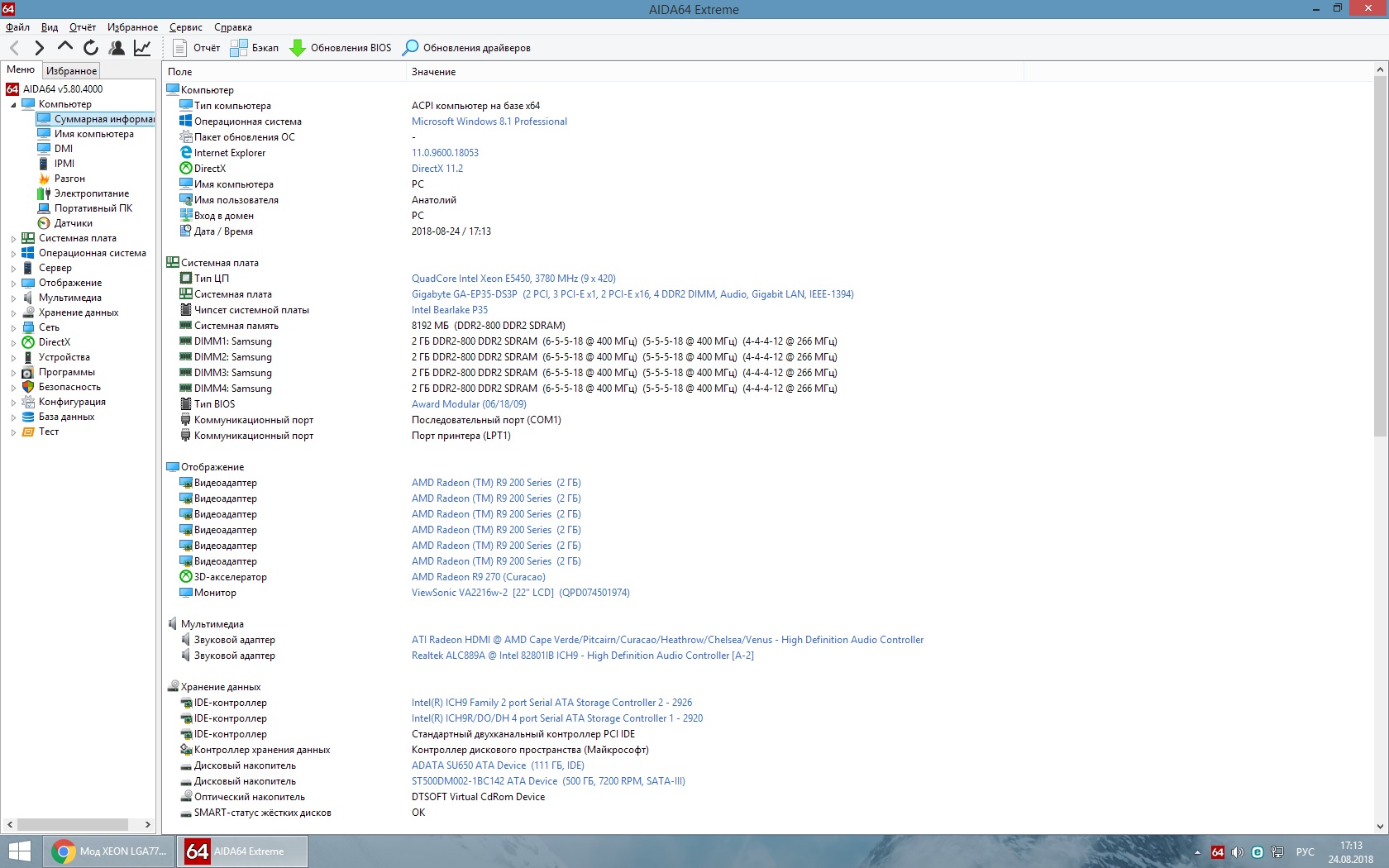Viewport: 1389px width, 868px height.
Task: Go up one level with Up arrow
Action: pos(64,47)
